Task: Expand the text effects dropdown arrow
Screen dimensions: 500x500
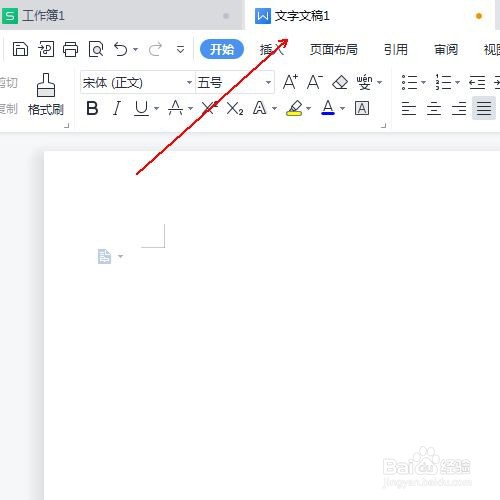Action: 274,108
